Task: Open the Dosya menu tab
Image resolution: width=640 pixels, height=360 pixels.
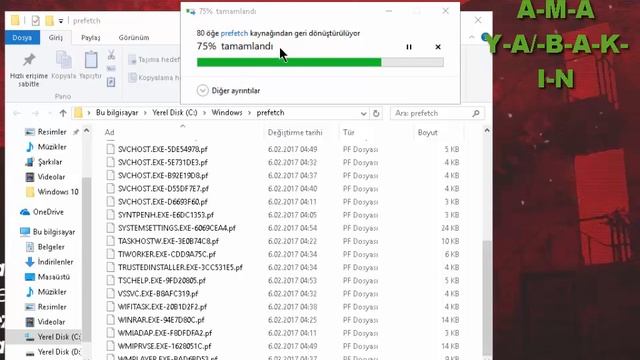Action: pyautogui.click(x=22, y=38)
